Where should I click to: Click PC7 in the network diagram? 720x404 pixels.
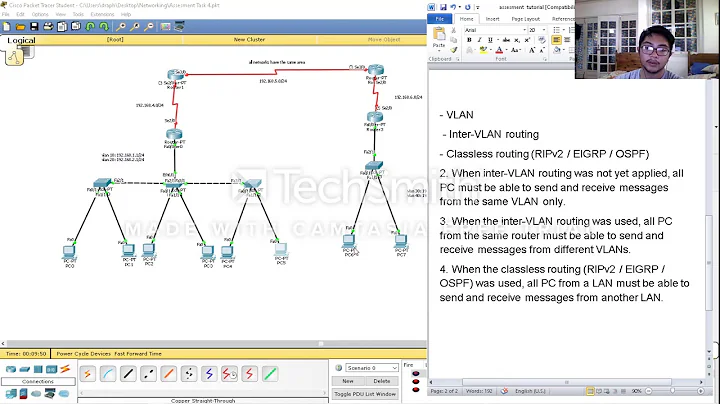tap(401, 241)
